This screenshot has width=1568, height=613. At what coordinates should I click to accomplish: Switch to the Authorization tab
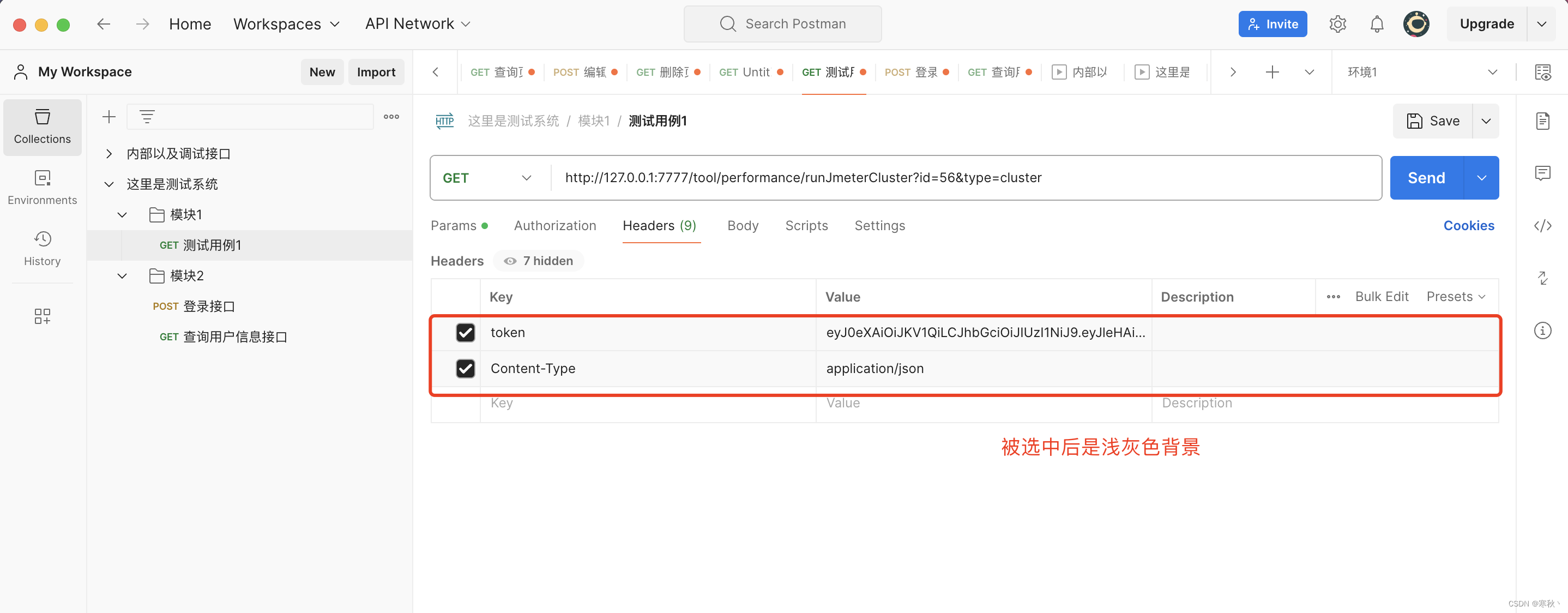555,225
